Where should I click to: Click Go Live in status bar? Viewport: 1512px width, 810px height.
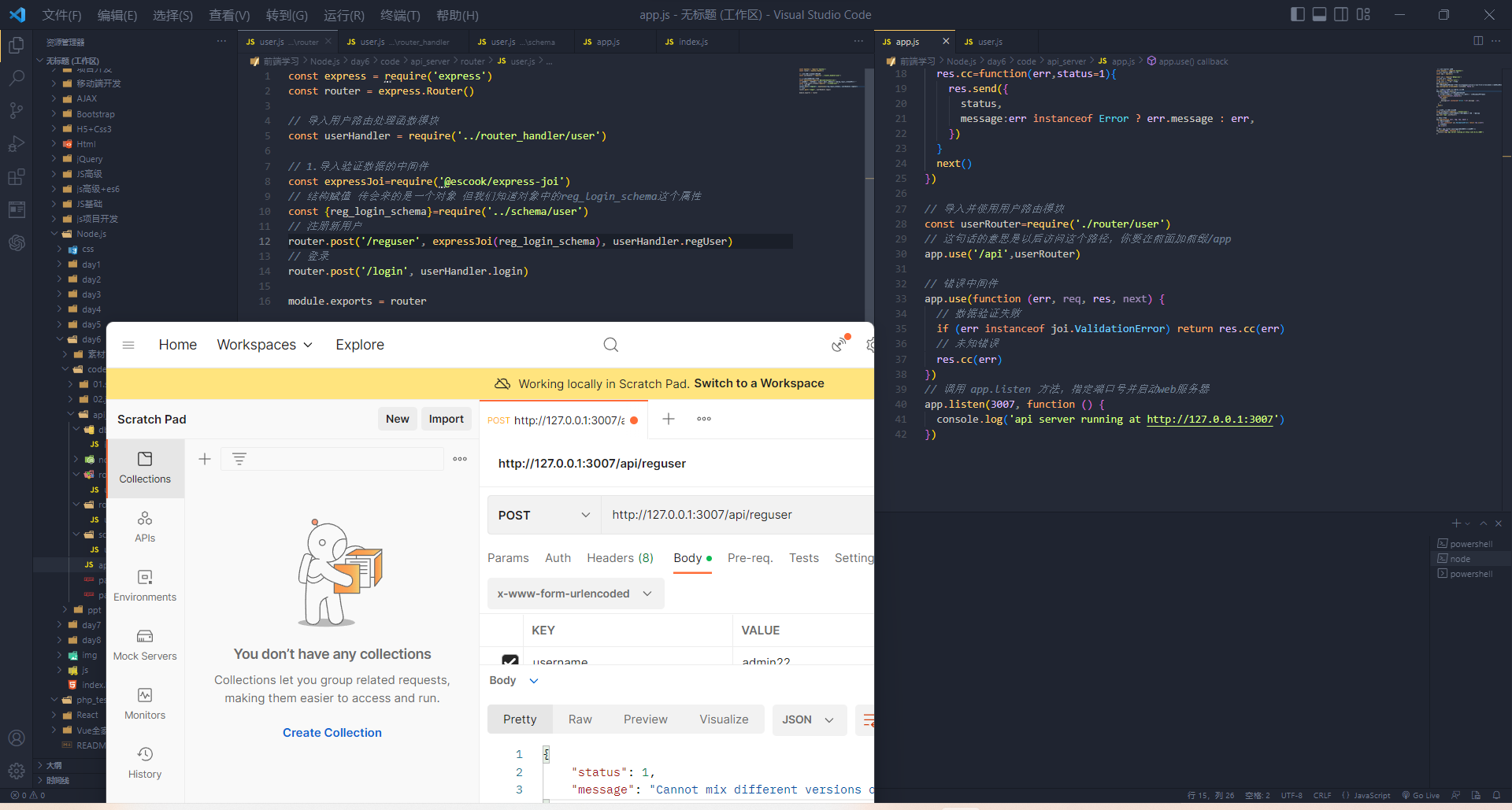(x=1420, y=795)
